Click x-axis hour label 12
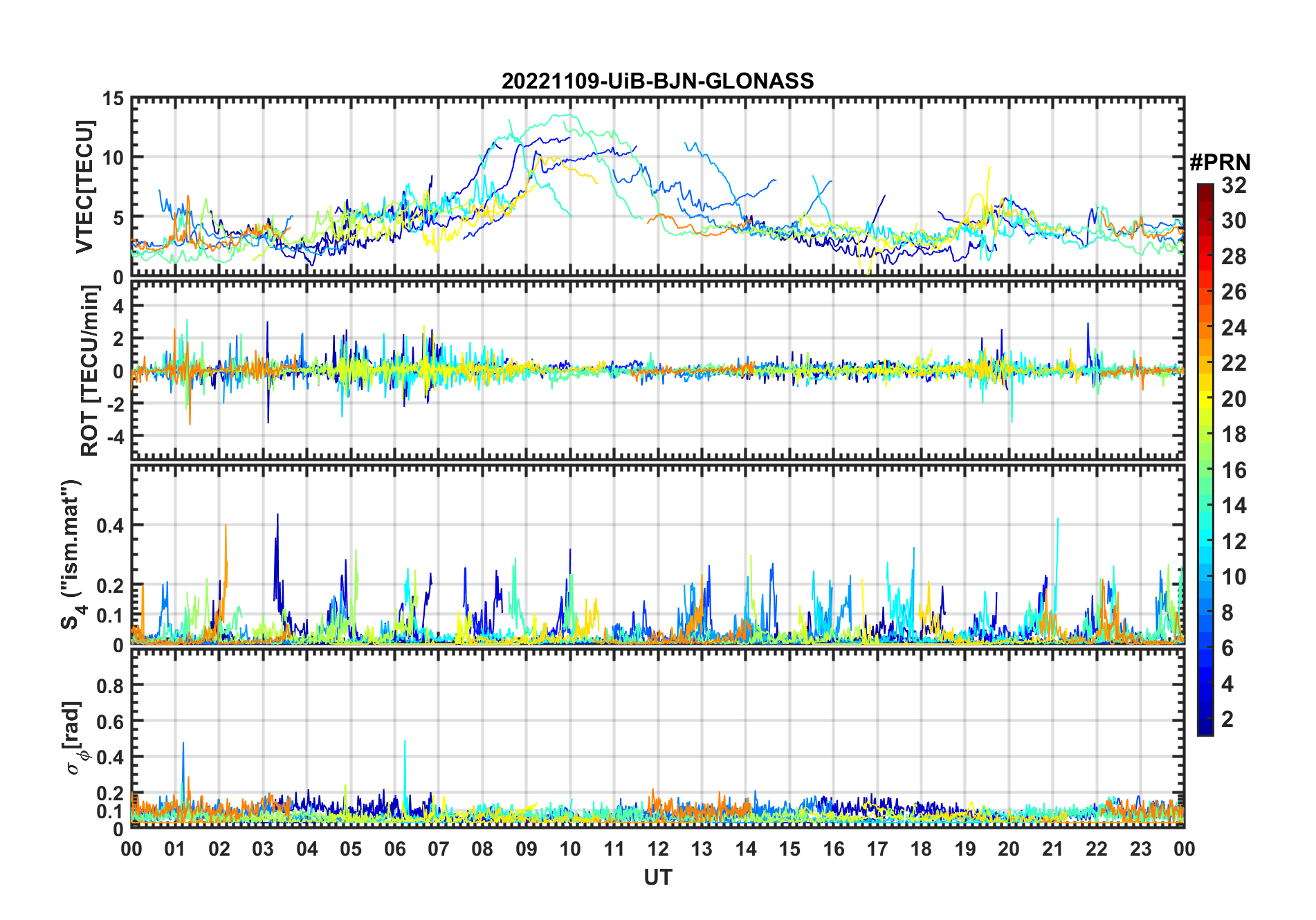This screenshot has height=920, width=1316. tap(658, 849)
